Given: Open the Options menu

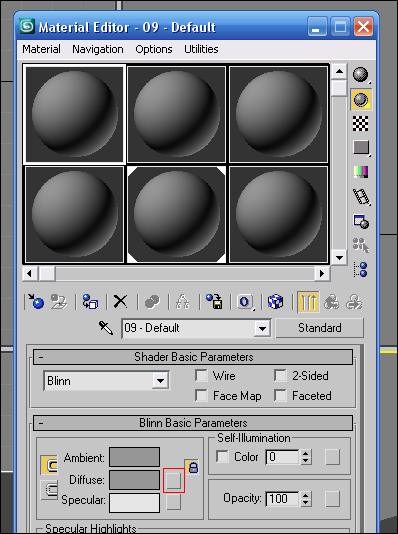Looking at the screenshot, I should [x=154, y=49].
